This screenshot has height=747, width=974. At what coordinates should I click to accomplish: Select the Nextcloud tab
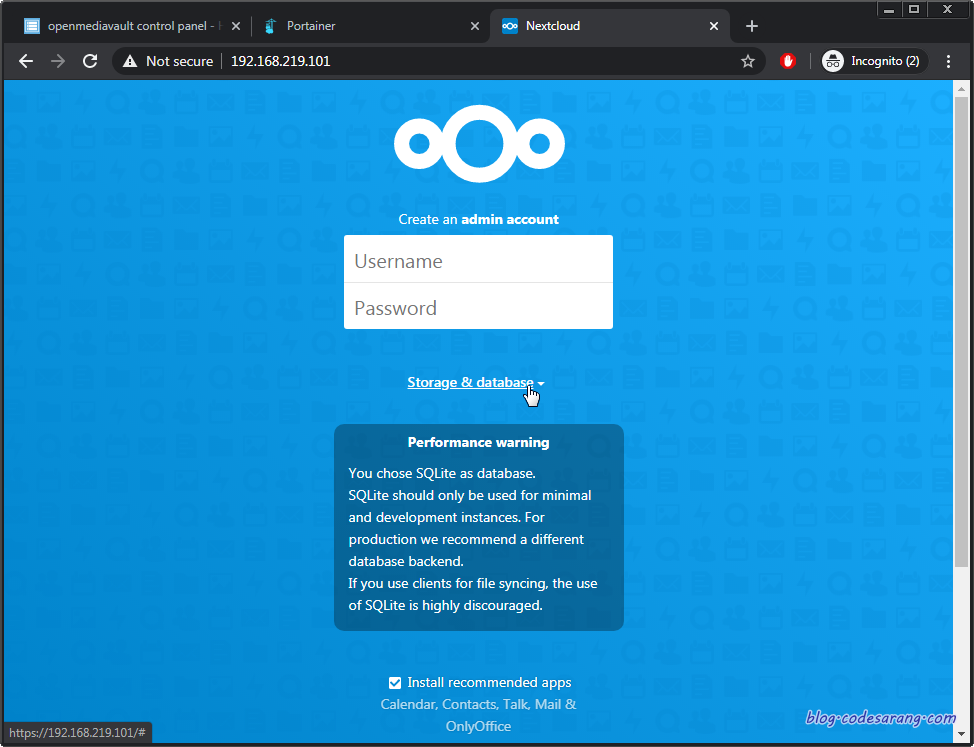609,26
